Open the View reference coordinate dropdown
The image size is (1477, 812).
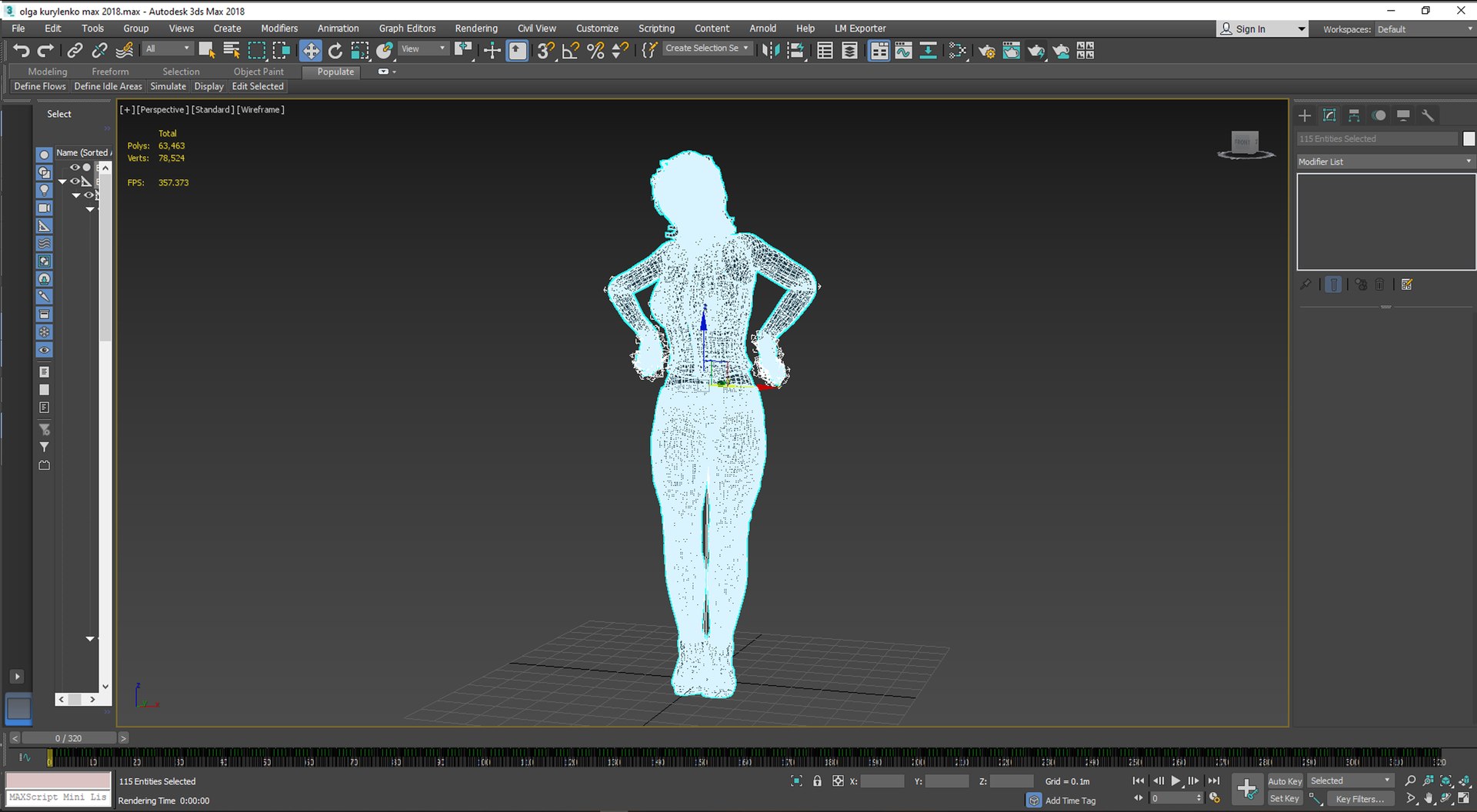click(x=423, y=48)
